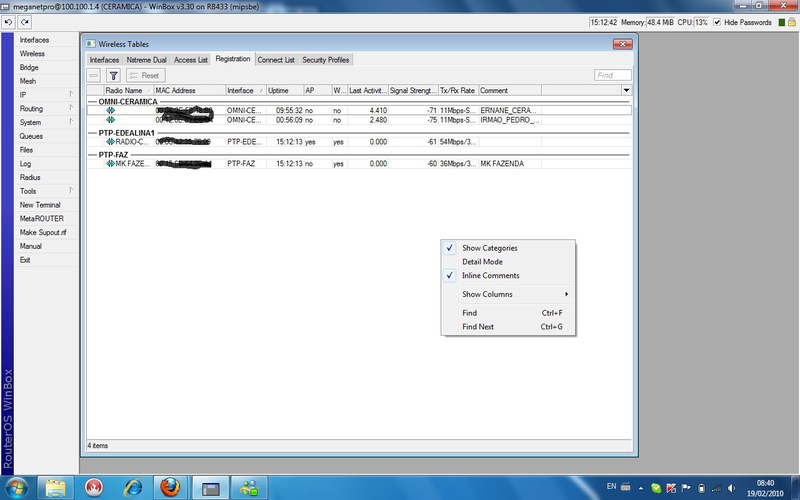The height and width of the screenshot is (500, 800).
Task: Click the minus remove button in Registration toolbar
Action: [x=94, y=76]
